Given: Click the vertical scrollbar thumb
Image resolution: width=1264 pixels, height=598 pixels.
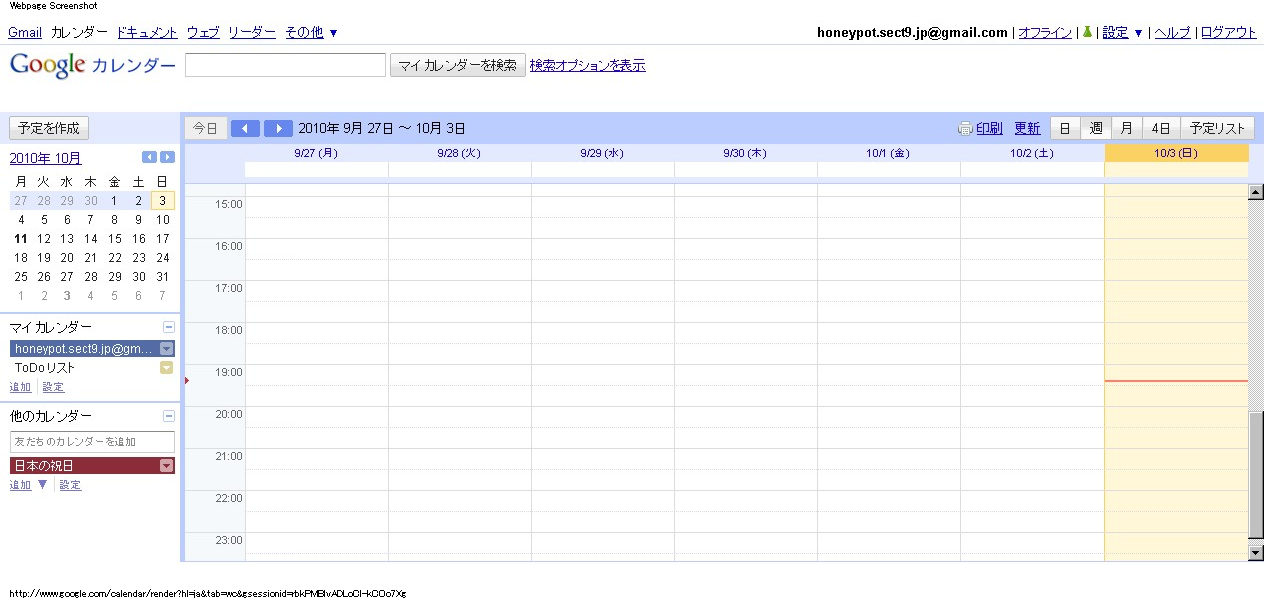Looking at the screenshot, I should tap(1255, 475).
